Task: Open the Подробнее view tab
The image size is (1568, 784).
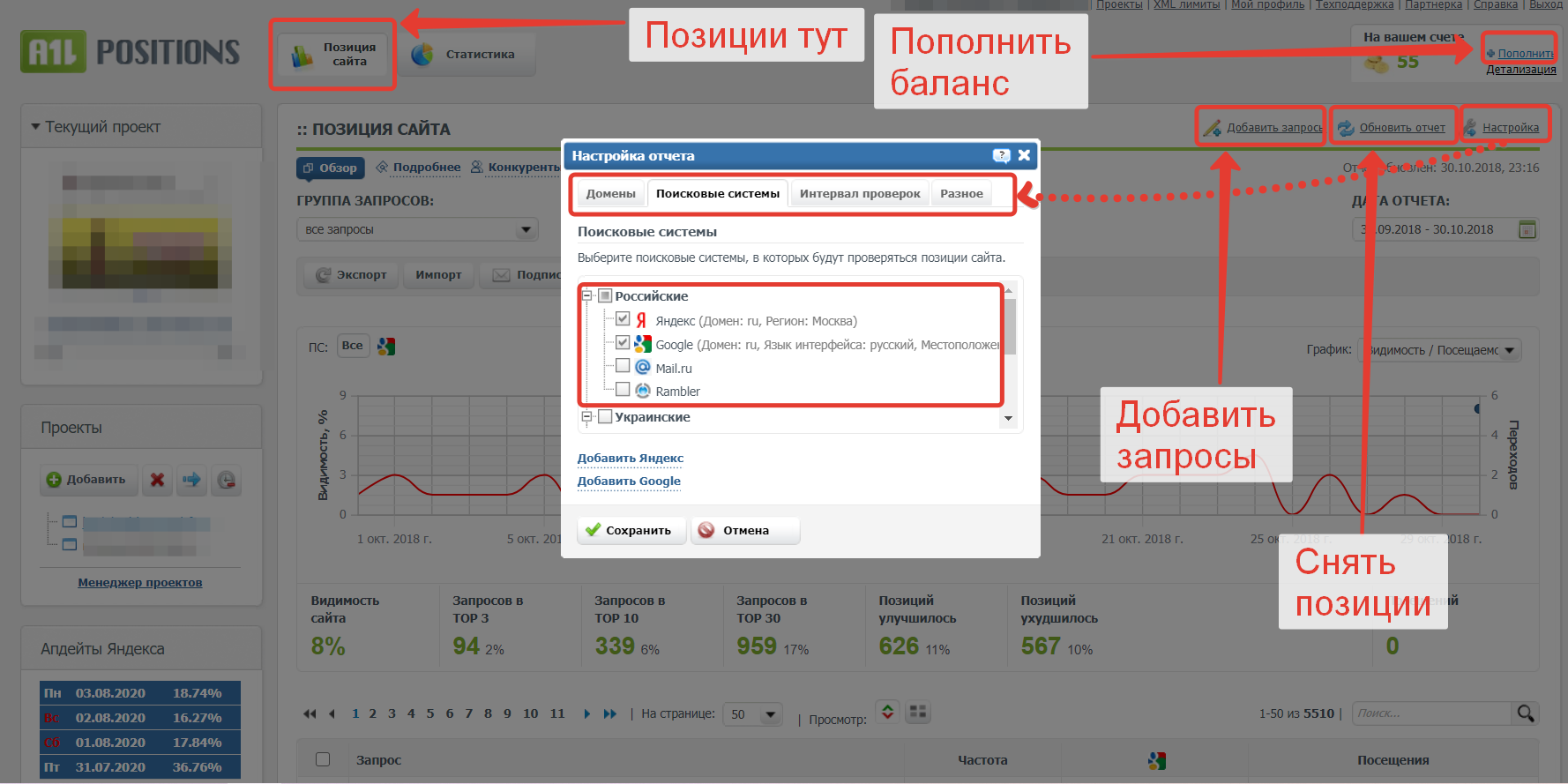Action: (x=418, y=168)
